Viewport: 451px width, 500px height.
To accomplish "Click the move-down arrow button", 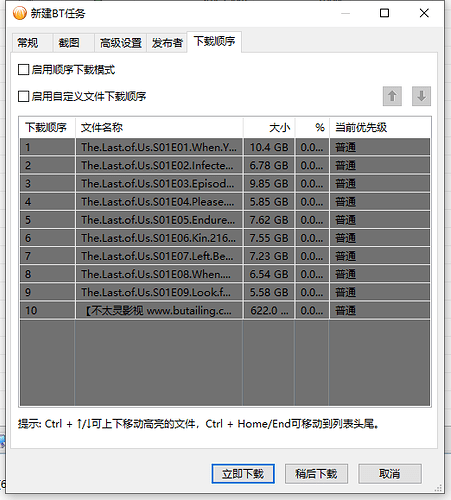I will pyautogui.click(x=421, y=96).
